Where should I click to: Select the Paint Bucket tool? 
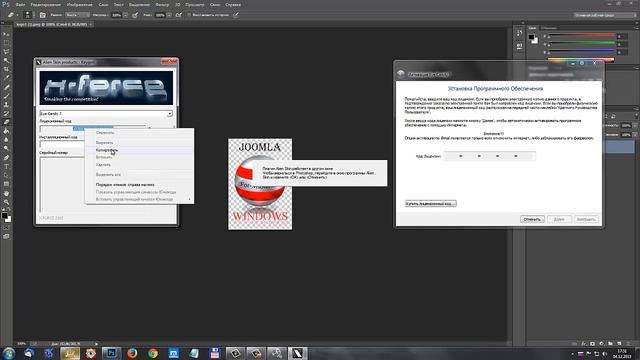click(x=6, y=131)
